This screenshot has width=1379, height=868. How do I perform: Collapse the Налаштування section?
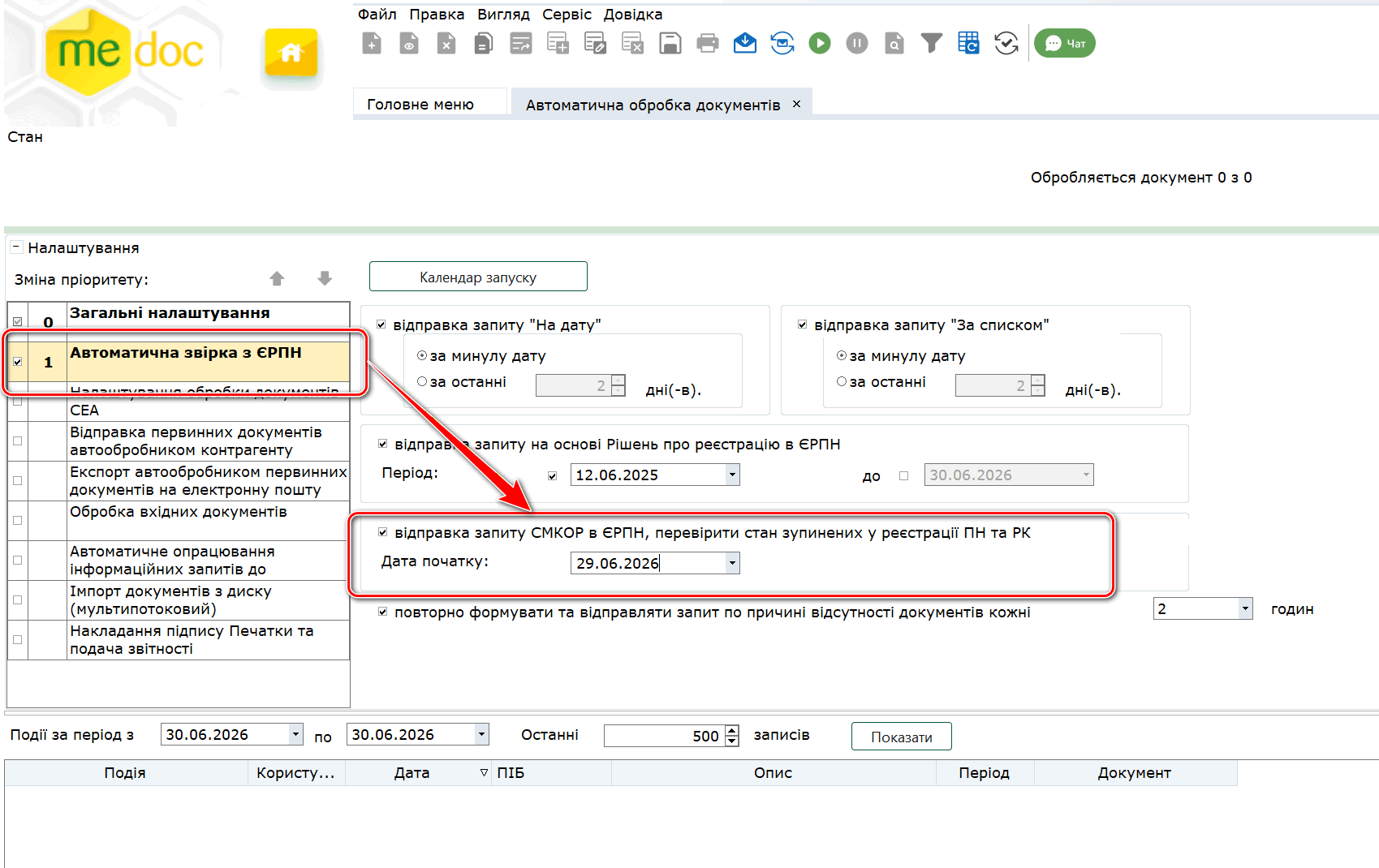click(16, 247)
